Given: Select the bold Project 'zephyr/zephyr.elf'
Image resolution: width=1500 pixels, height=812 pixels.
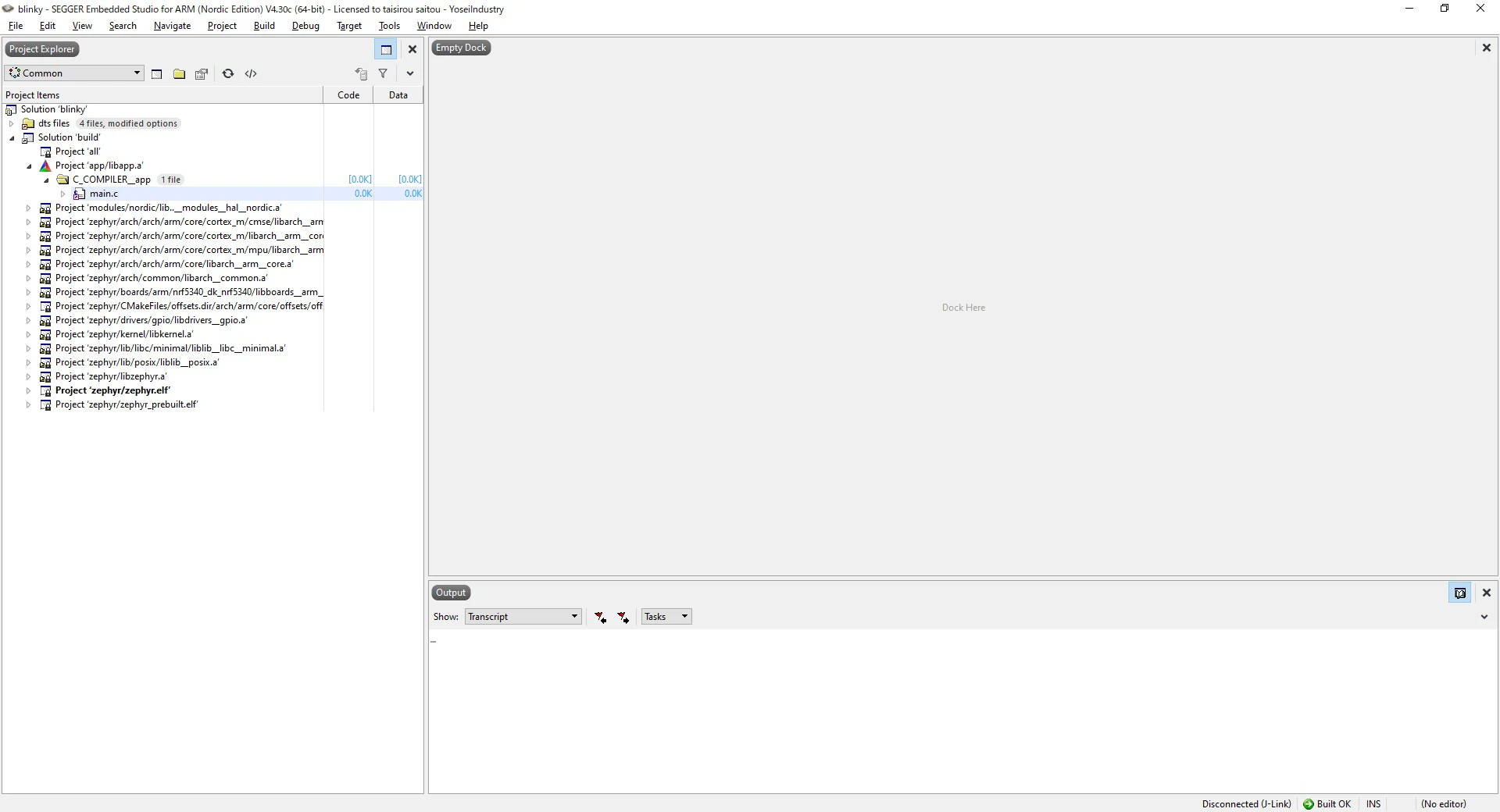Looking at the screenshot, I should (x=112, y=390).
